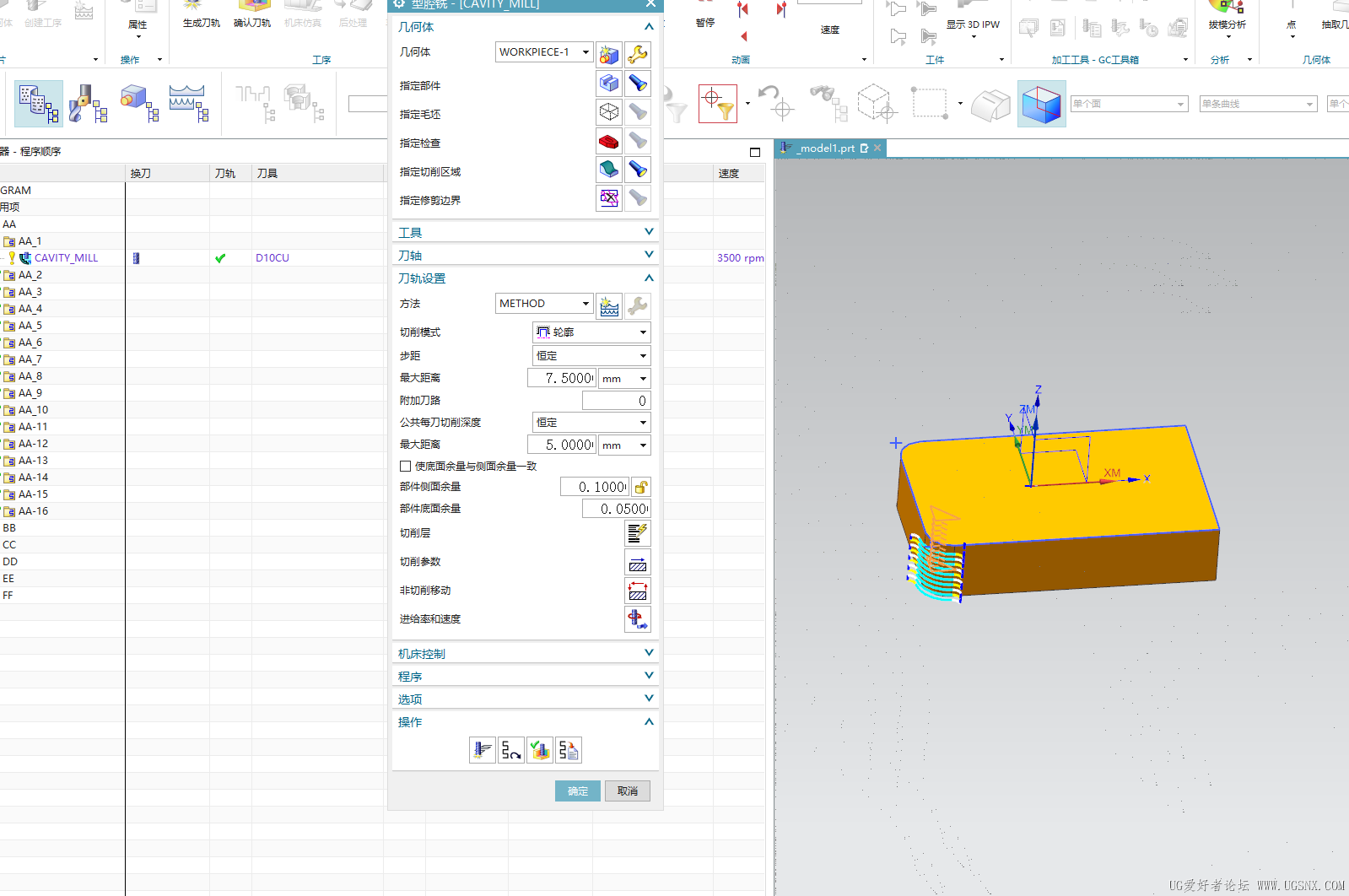Expand the 刀轴 section
This screenshot has width=1349, height=896.
click(525, 255)
